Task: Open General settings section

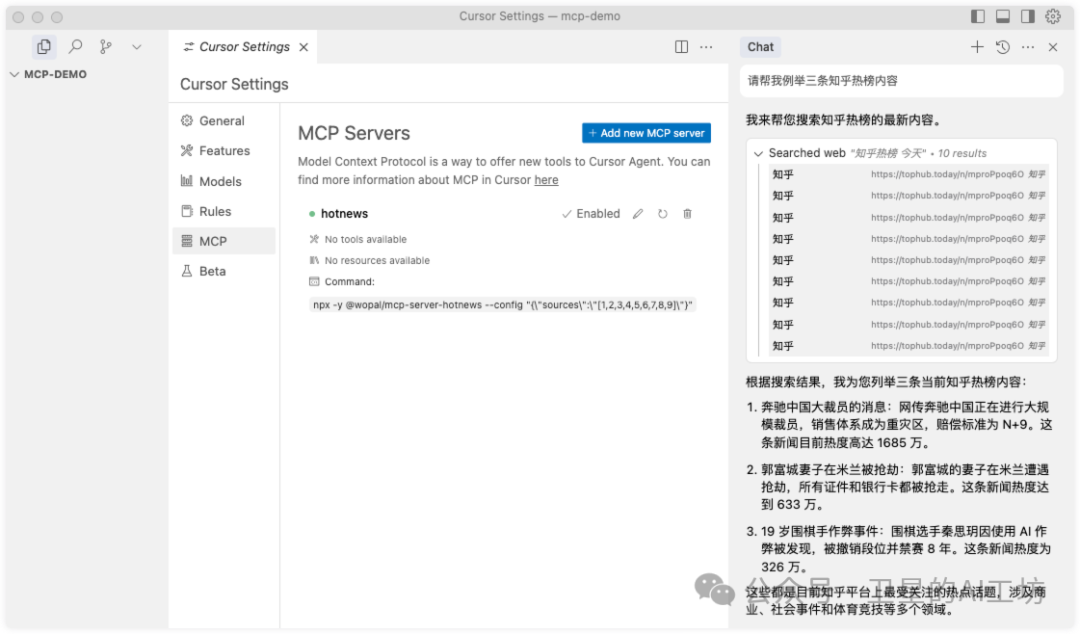Action: click(224, 121)
